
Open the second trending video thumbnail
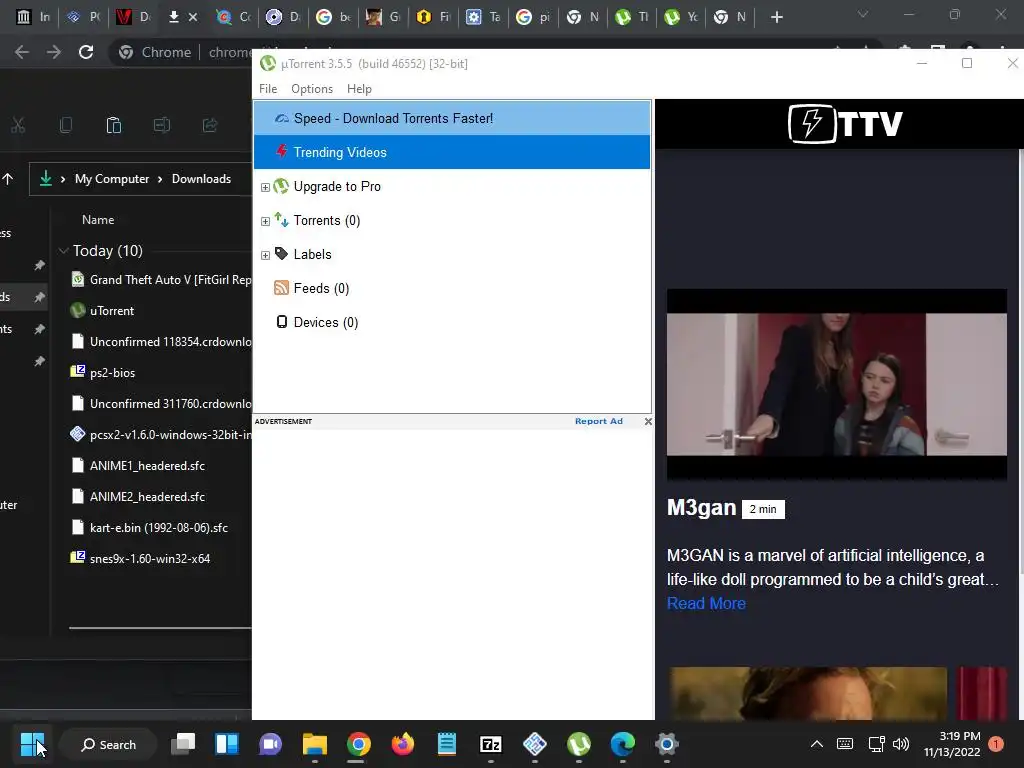(x=808, y=694)
